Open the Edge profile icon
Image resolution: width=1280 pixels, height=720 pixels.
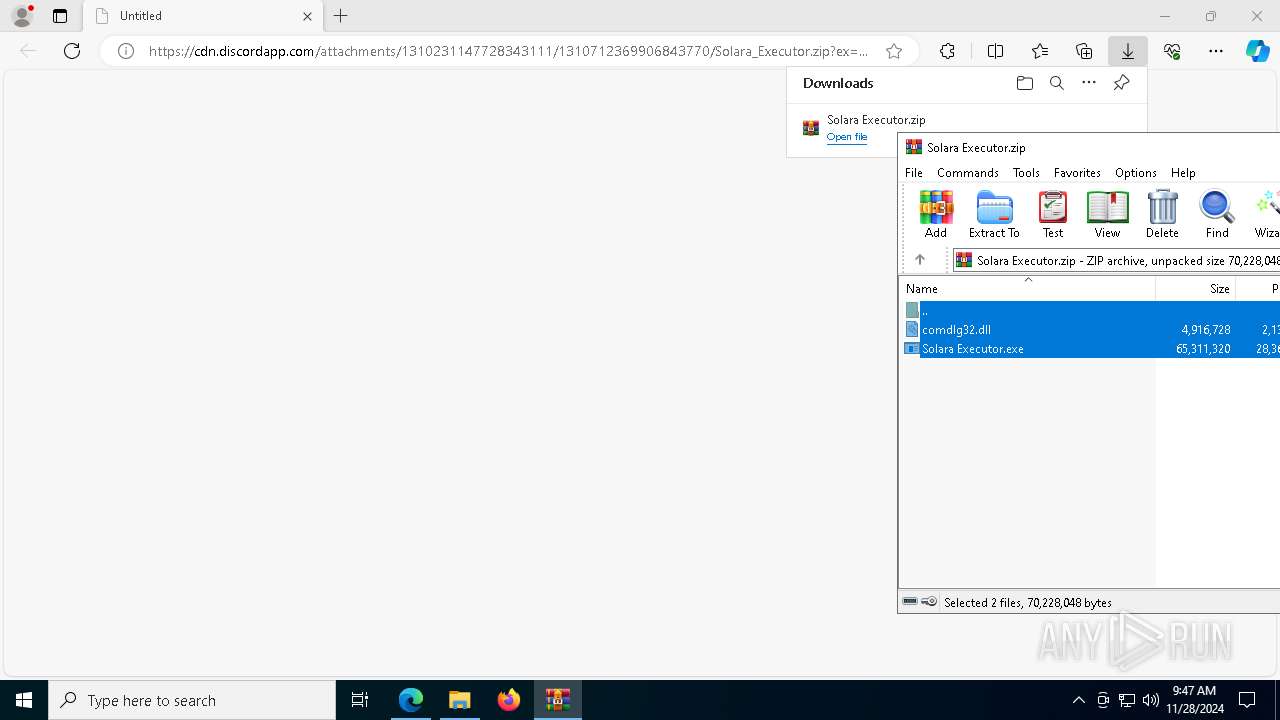(22, 16)
